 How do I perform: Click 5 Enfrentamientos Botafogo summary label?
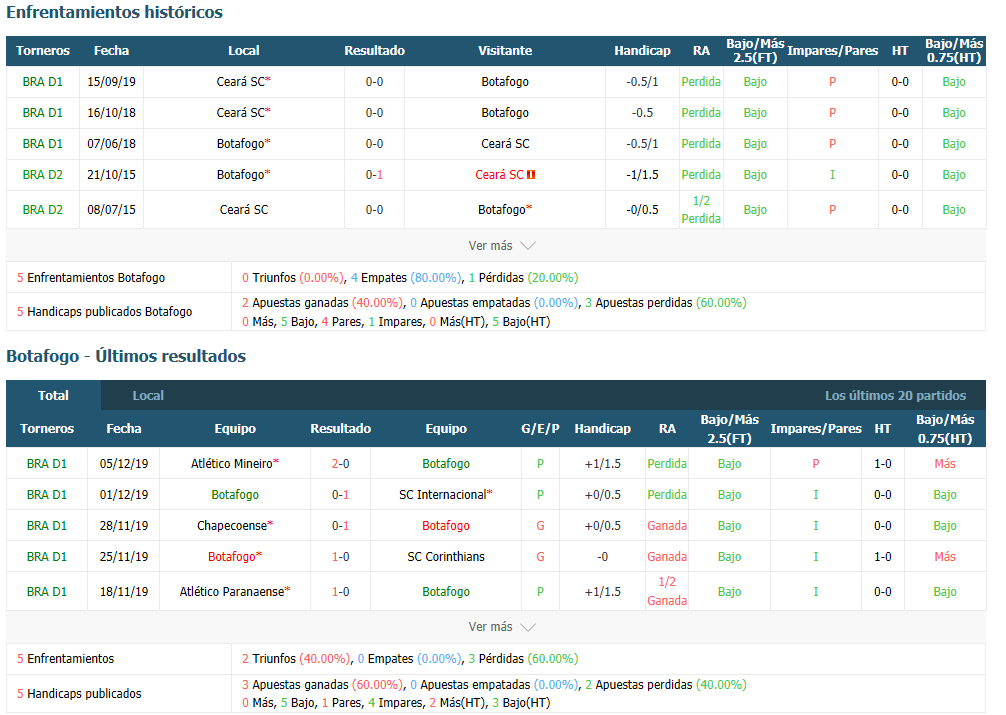tap(90, 278)
